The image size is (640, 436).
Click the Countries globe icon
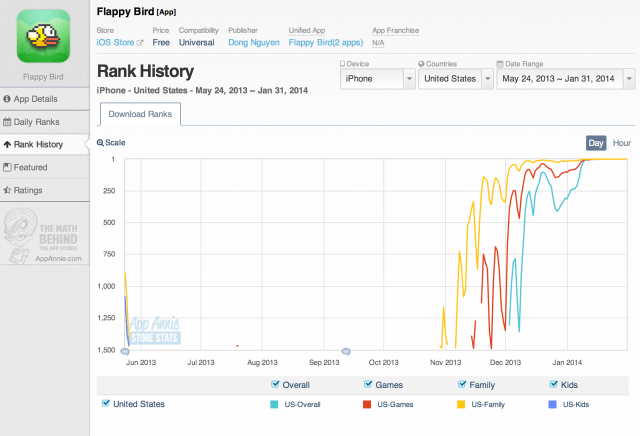[421, 64]
